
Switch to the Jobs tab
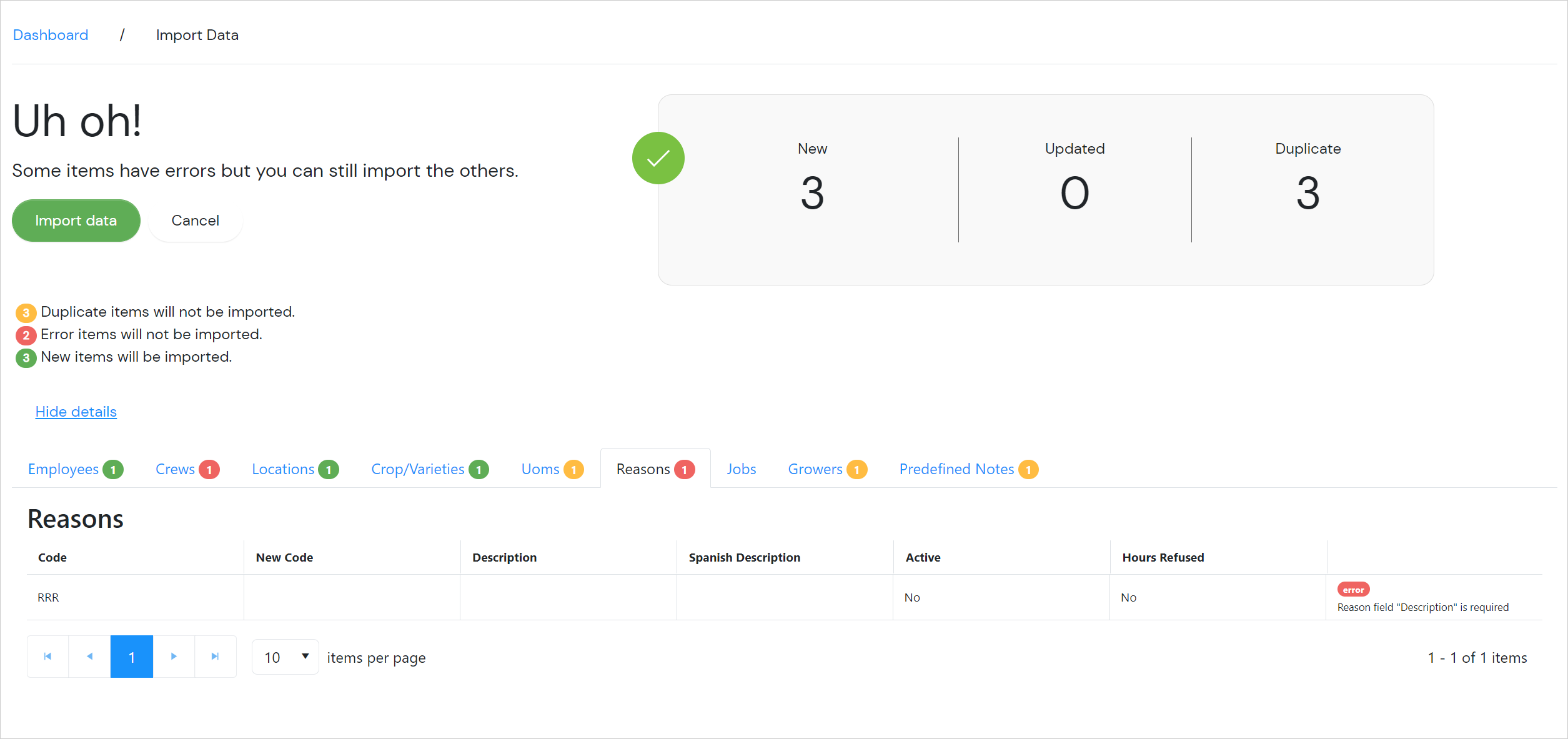(x=742, y=469)
